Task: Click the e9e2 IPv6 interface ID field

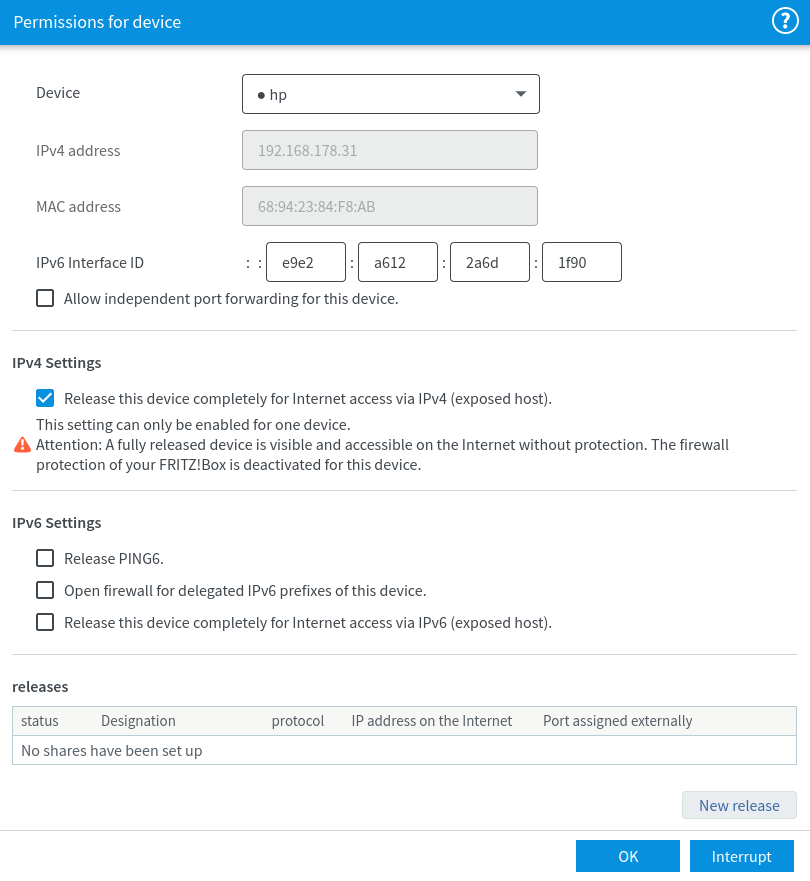Action: [x=306, y=263]
